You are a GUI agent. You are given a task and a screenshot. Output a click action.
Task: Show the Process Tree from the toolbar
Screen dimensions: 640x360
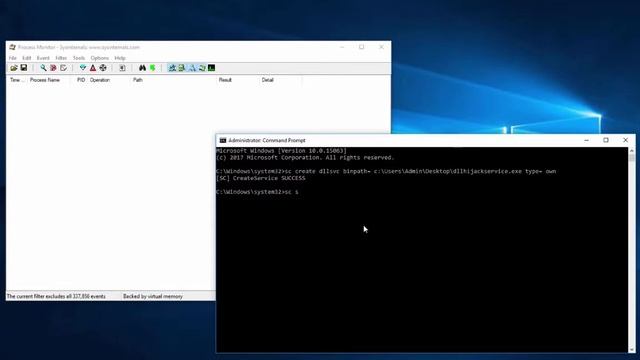coord(122,68)
